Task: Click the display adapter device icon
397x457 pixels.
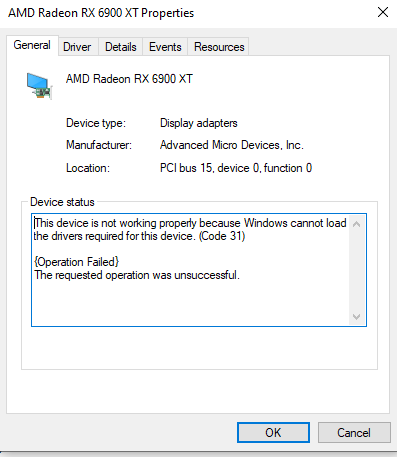Action: (x=40, y=86)
